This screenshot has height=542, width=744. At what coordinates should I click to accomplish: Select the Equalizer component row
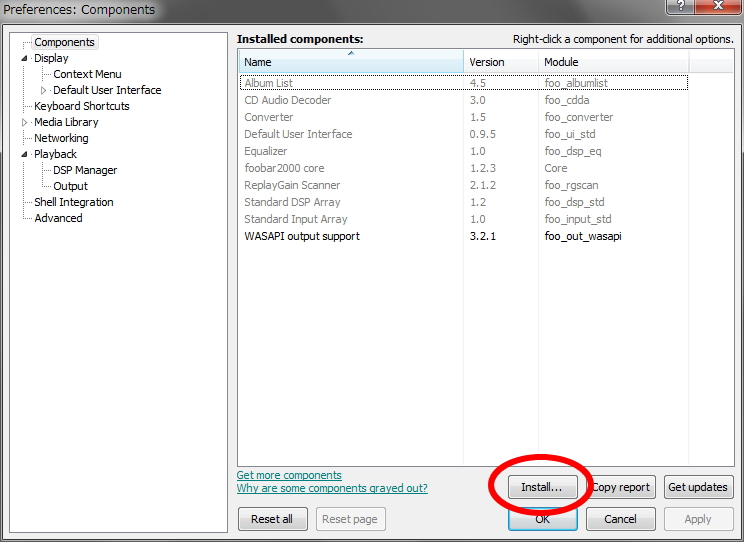click(x=464, y=151)
